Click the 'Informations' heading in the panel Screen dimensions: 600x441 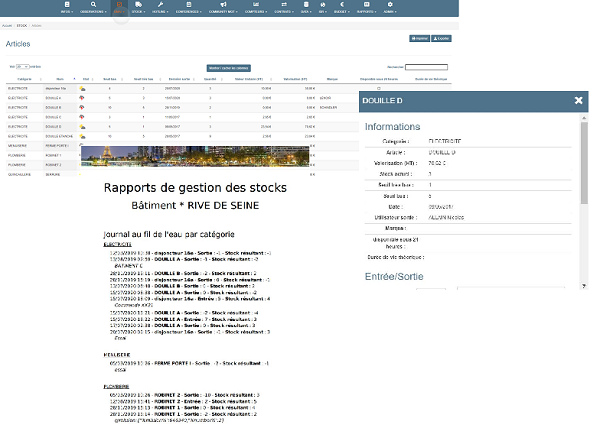[392, 127]
